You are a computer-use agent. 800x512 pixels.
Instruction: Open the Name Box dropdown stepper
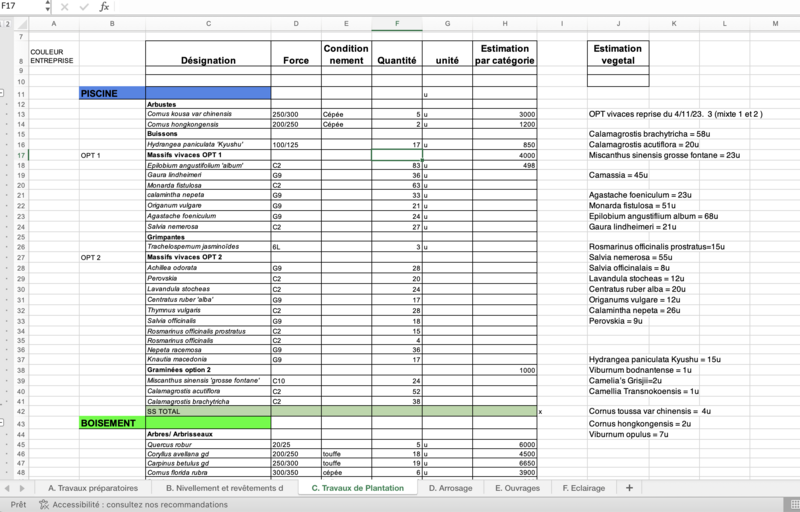tap(47, 6)
